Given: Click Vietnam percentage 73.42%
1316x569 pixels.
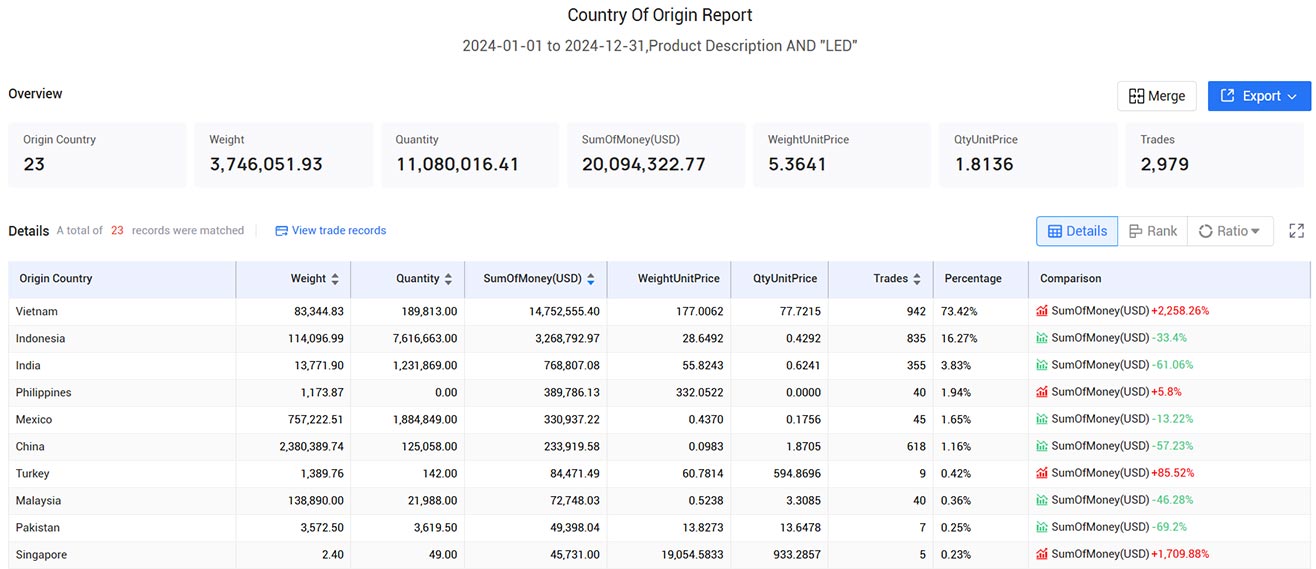Looking at the screenshot, I should coord(959,311).
